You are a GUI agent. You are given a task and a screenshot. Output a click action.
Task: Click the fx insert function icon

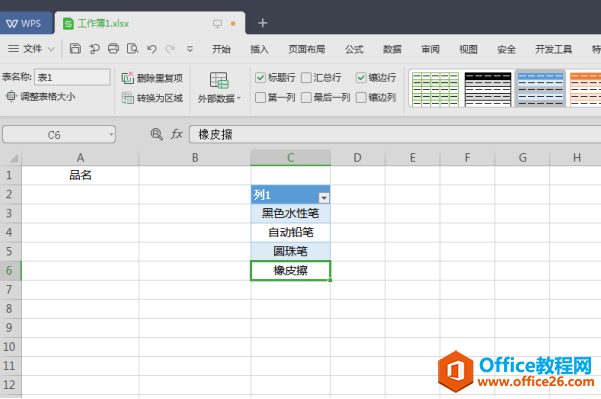(x=176, y=134)
